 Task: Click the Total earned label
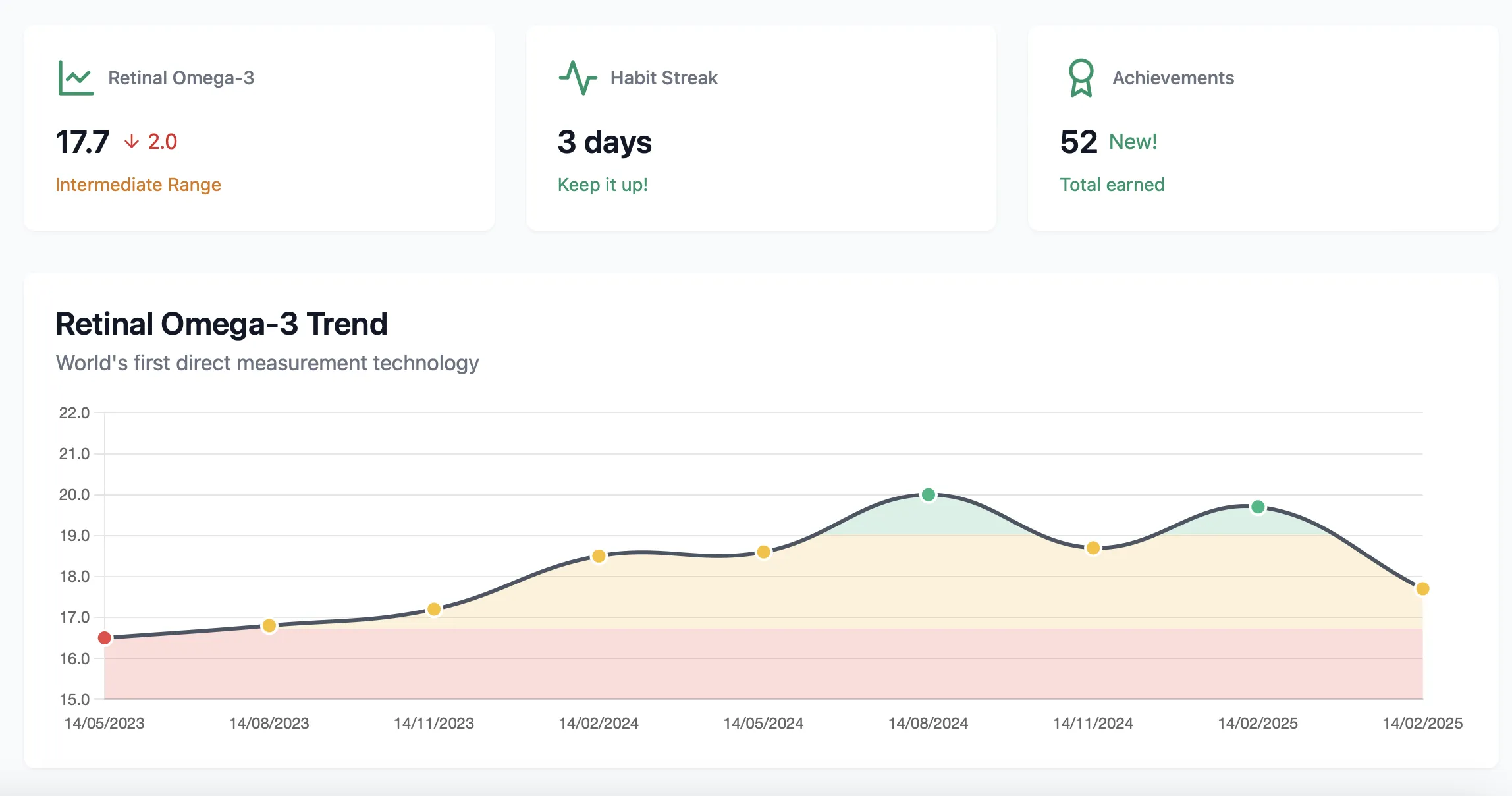tap(1112, 185)
